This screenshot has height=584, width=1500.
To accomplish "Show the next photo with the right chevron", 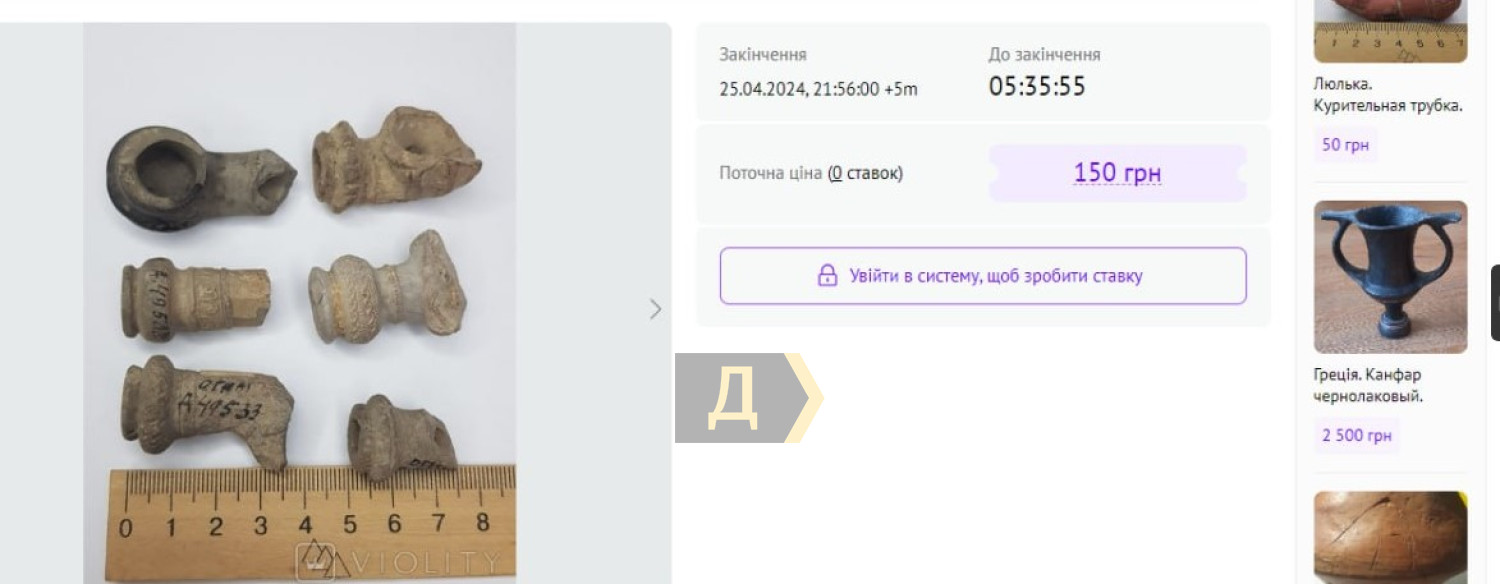I will 655,309.
